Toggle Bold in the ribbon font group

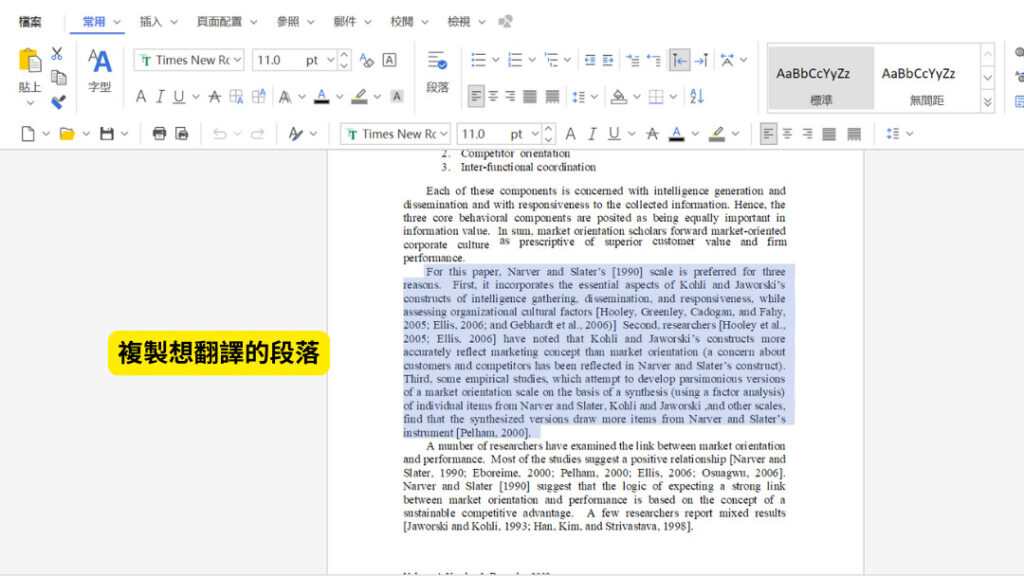140,97
